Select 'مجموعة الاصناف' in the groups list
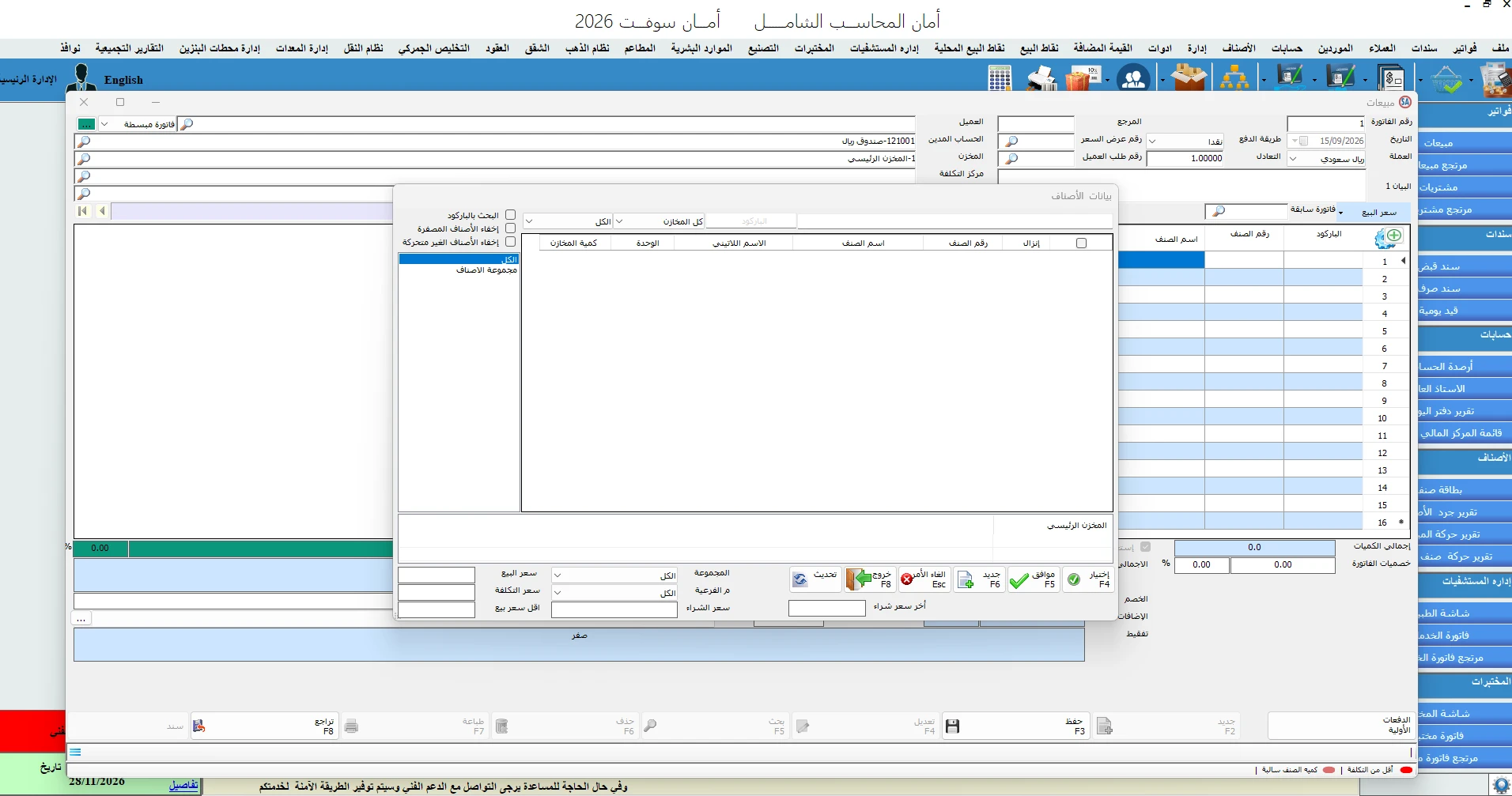The height and width of the screenshot is (796, 1512). 486,270
